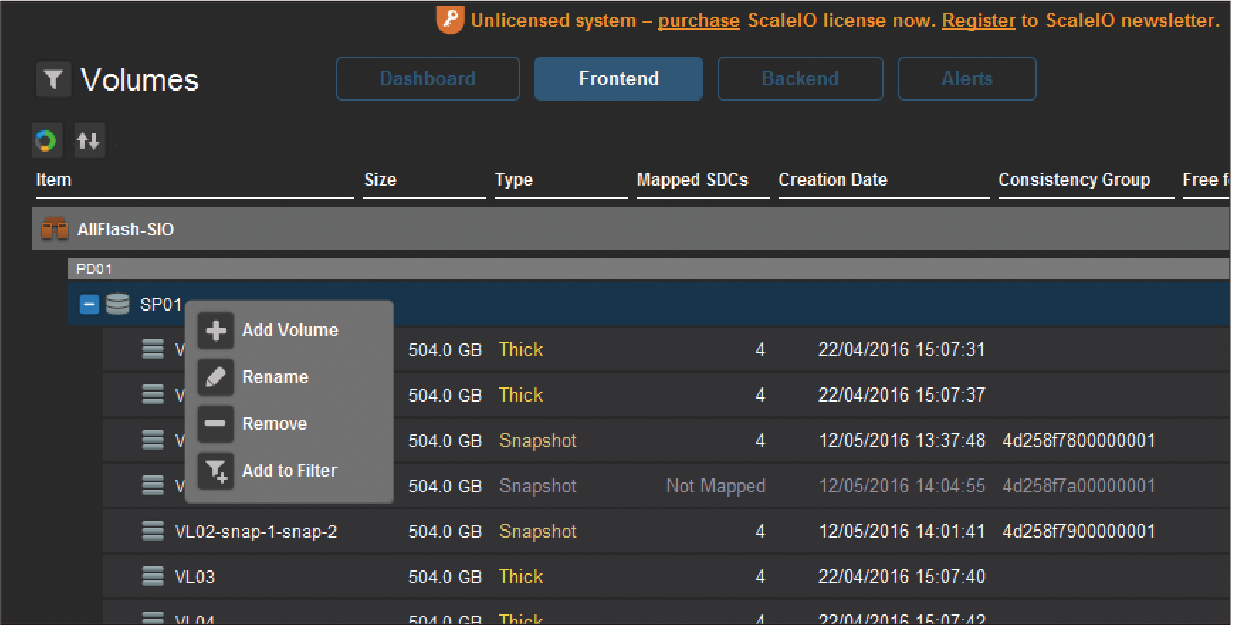Switch to the Backend view
1234x628 pixels.
(800, 79)
